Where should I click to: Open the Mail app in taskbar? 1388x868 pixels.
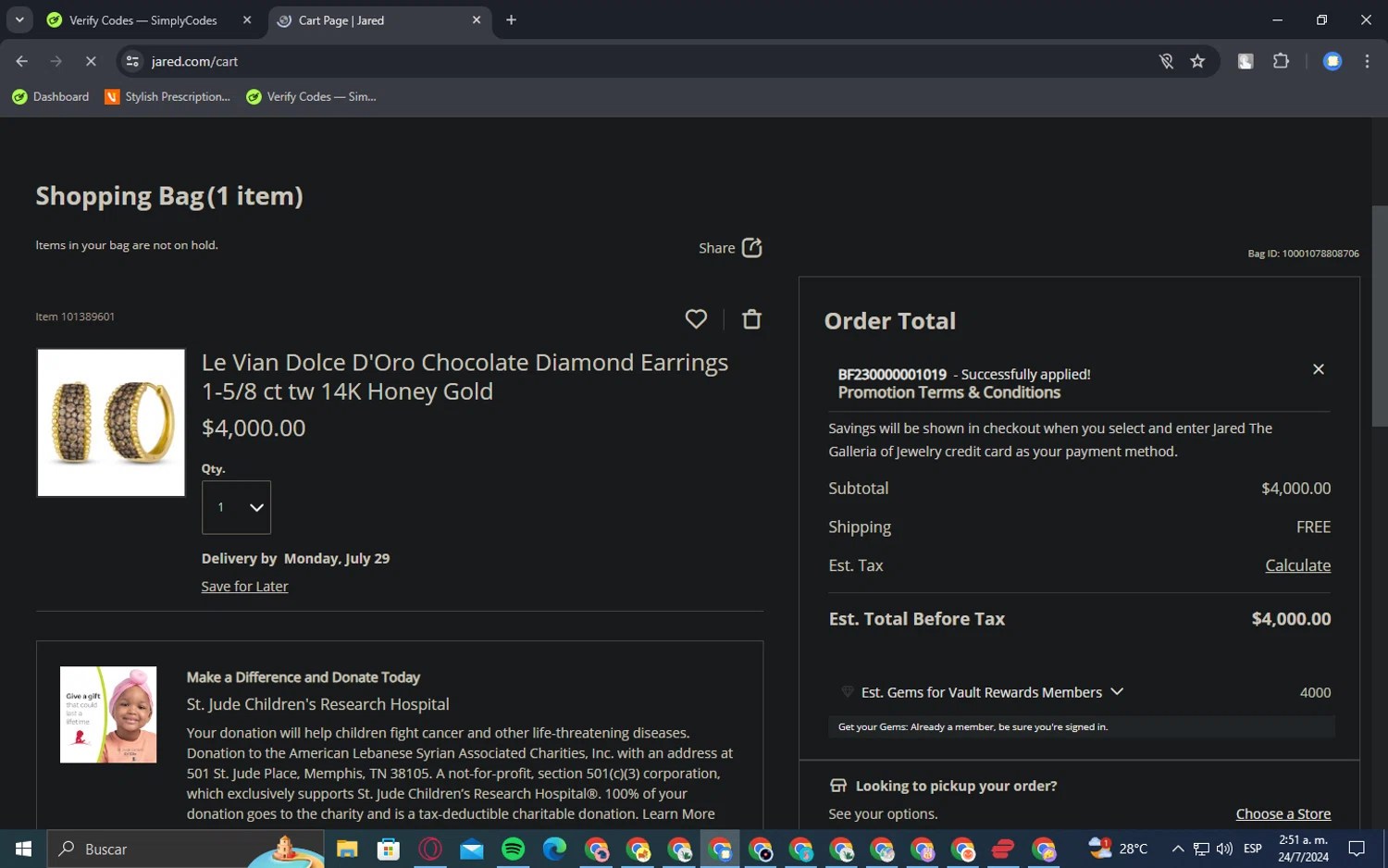coord(472,849)
